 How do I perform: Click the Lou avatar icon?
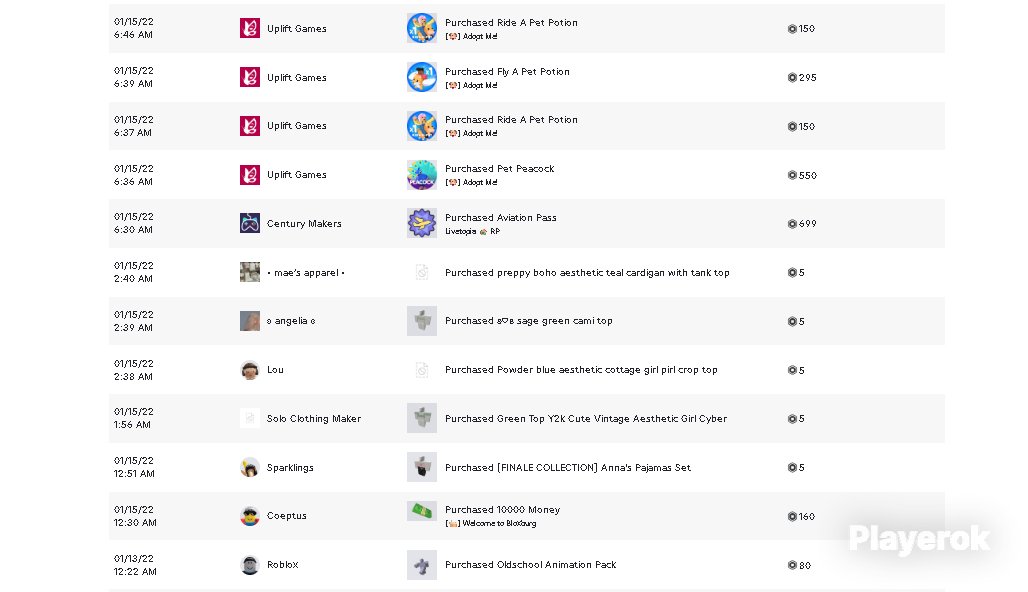pos(250,370)
